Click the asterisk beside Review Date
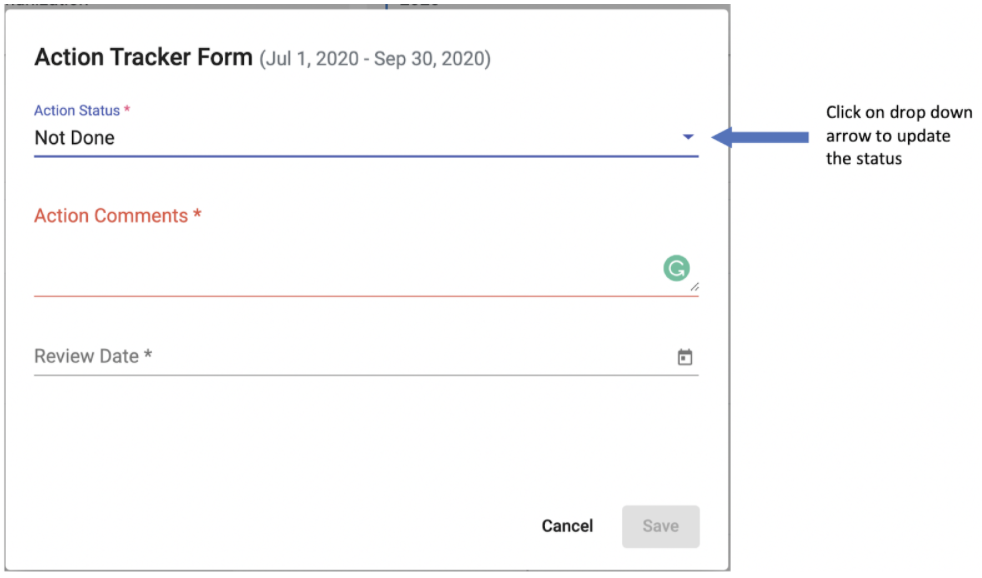 pos(148,354)
